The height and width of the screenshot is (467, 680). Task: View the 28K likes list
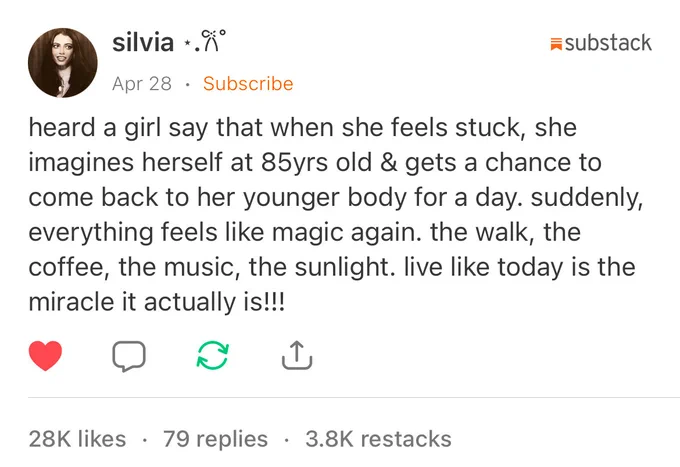pos(77,438)
